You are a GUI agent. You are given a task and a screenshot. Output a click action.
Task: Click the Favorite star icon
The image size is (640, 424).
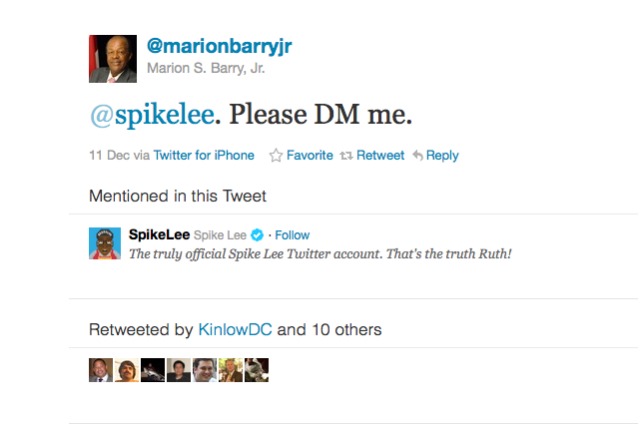(x=275, y=156)
